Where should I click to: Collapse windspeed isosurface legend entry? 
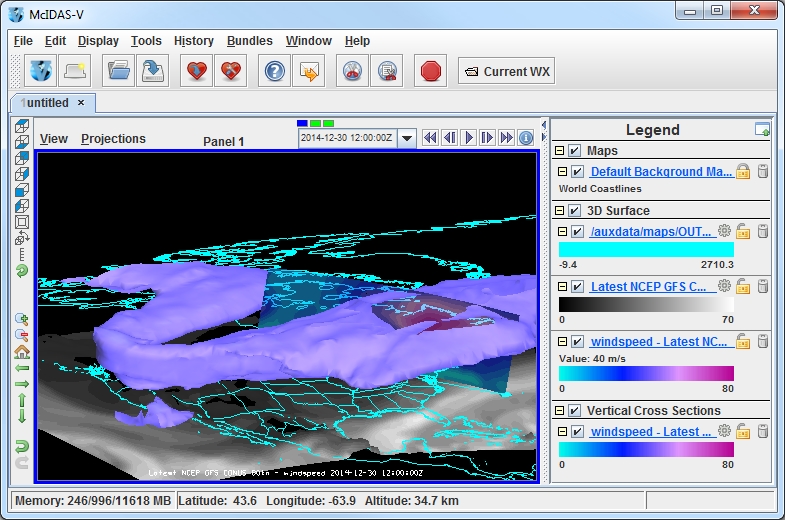(x=562, y=342)
